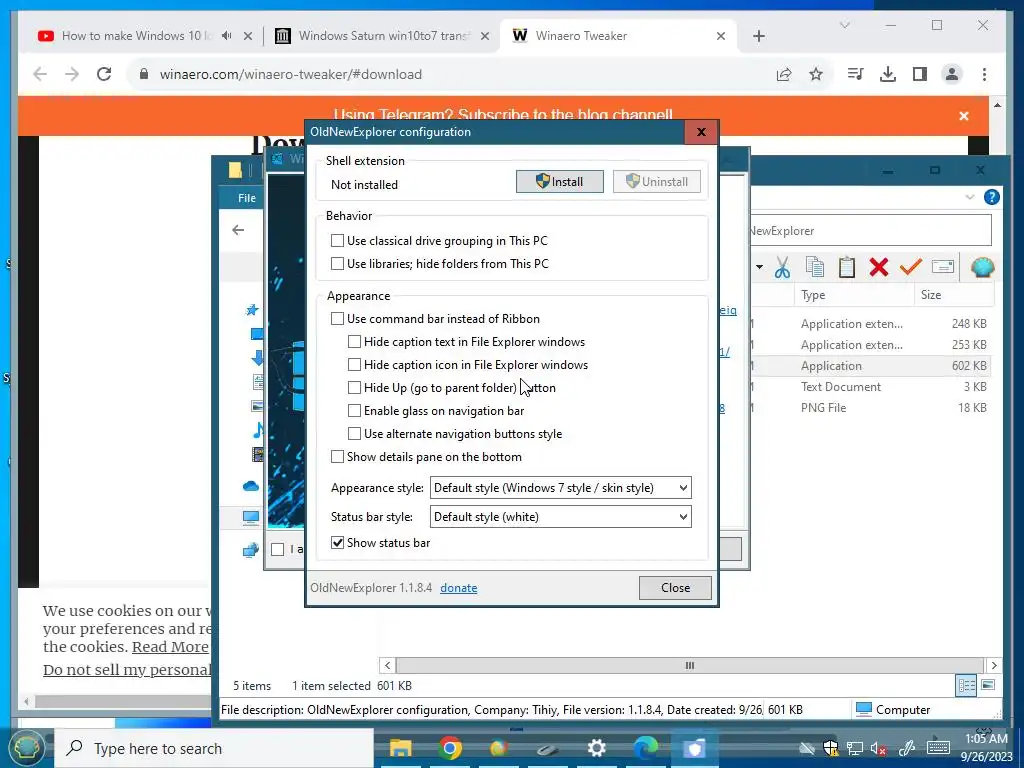Toggle Chrome side panel icon
This screenshot has height=768, width=1024.
coord(920,74)
